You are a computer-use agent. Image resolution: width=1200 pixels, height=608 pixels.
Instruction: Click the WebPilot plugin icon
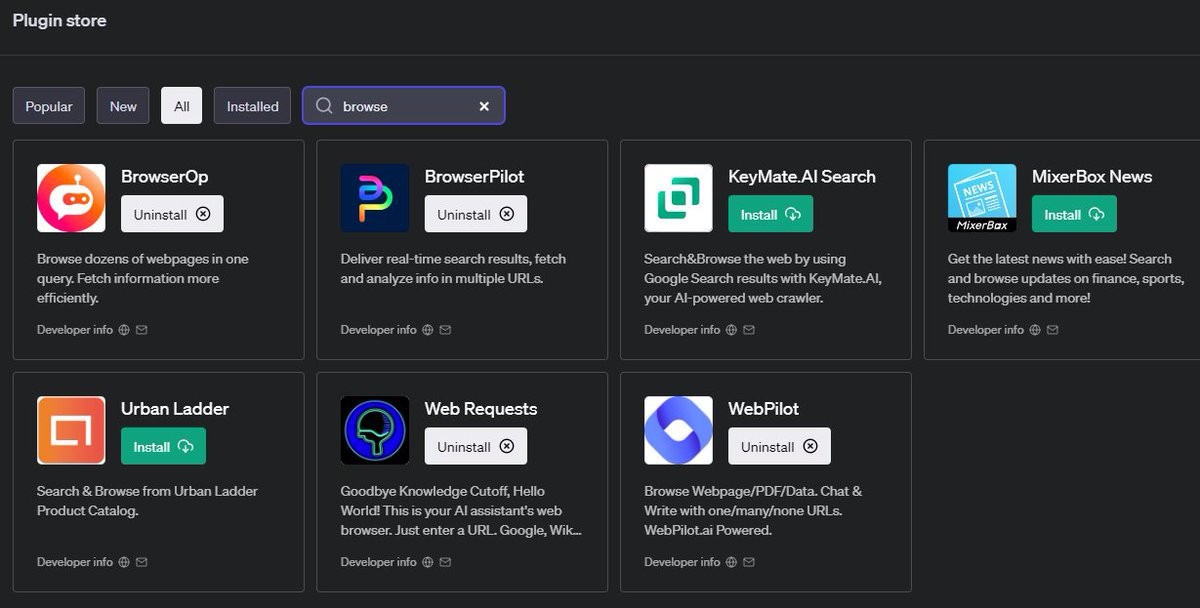[678, 429]
